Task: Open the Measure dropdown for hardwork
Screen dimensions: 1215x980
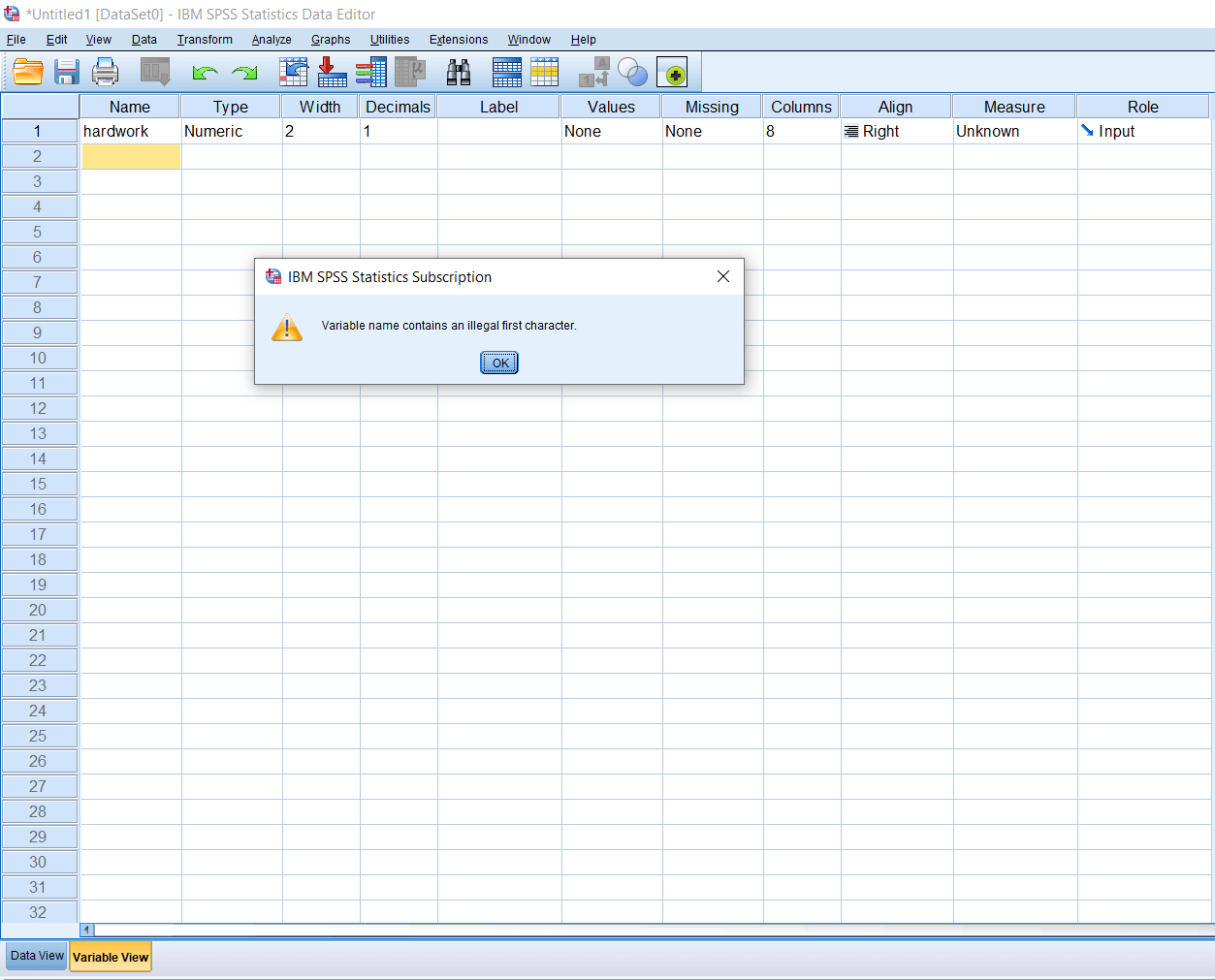Action: tap(1013, 131)
